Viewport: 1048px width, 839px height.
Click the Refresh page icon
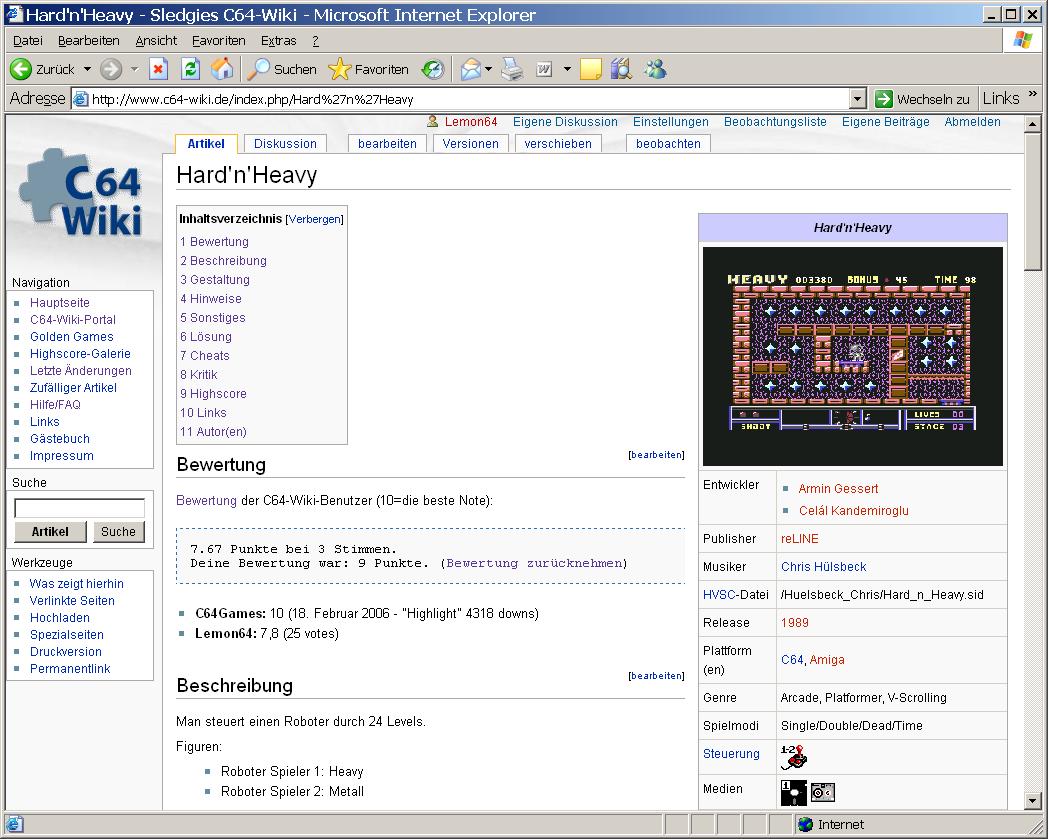click(190, 69)
